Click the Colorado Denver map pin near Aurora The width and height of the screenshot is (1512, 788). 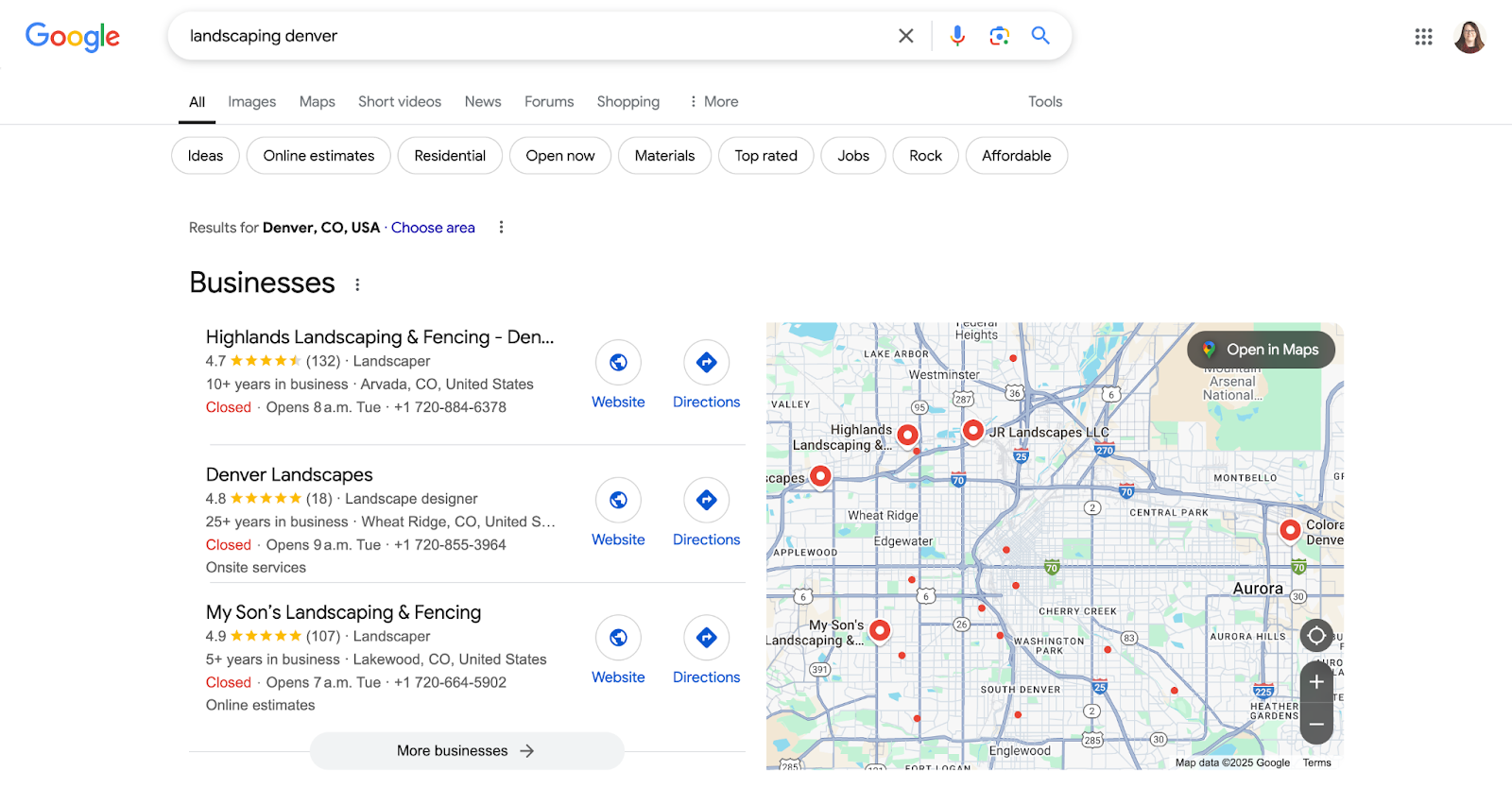point(1290,531)
